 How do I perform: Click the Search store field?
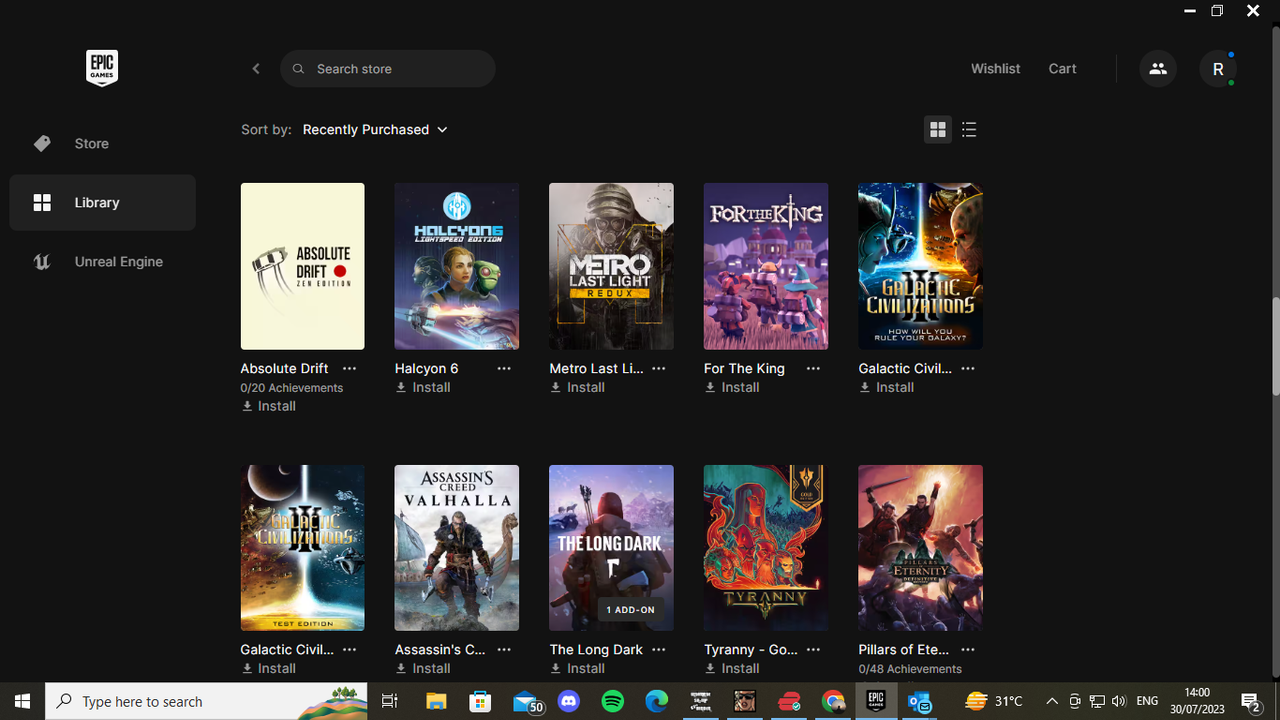388,69
